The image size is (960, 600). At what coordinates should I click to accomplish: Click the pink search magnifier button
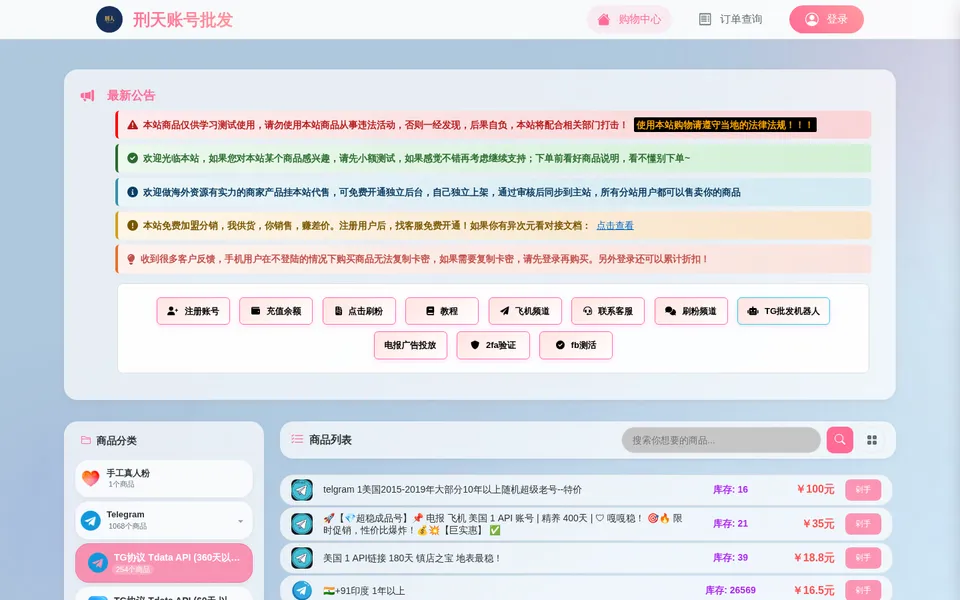839,440
